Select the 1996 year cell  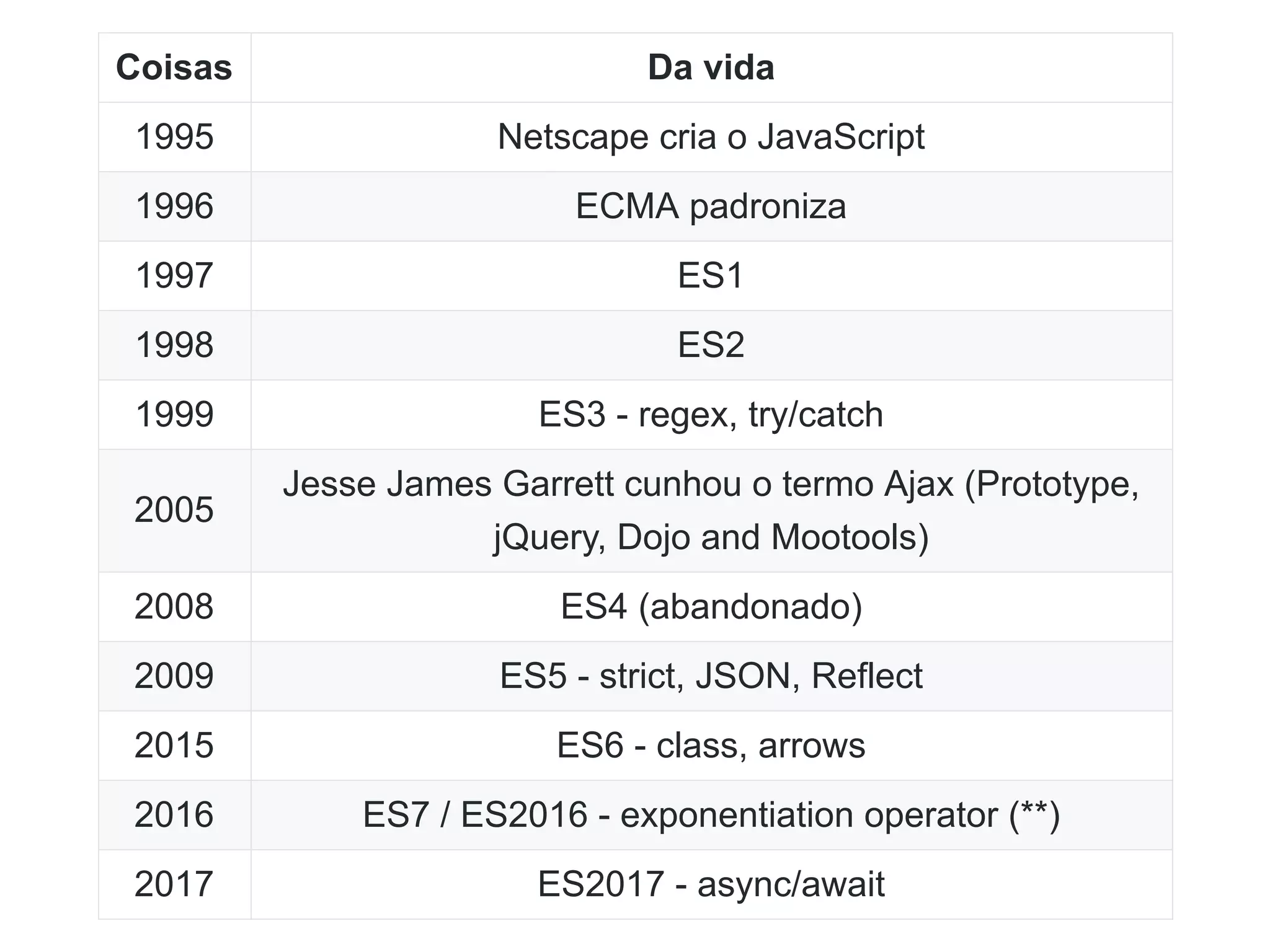click(x=174, y=206)
